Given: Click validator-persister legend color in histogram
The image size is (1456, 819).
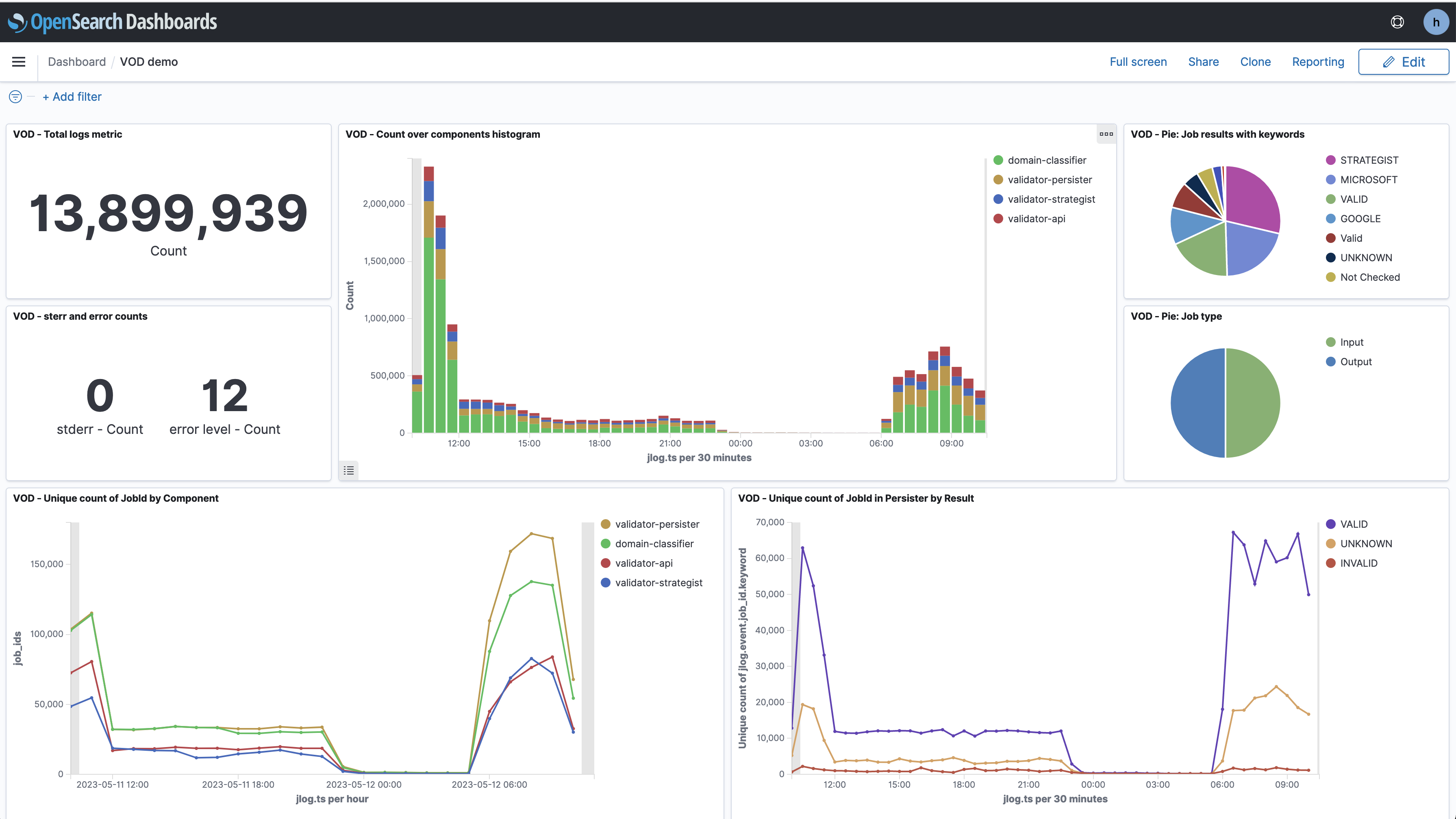Looking at the screenshot, I should coord(998,180).
